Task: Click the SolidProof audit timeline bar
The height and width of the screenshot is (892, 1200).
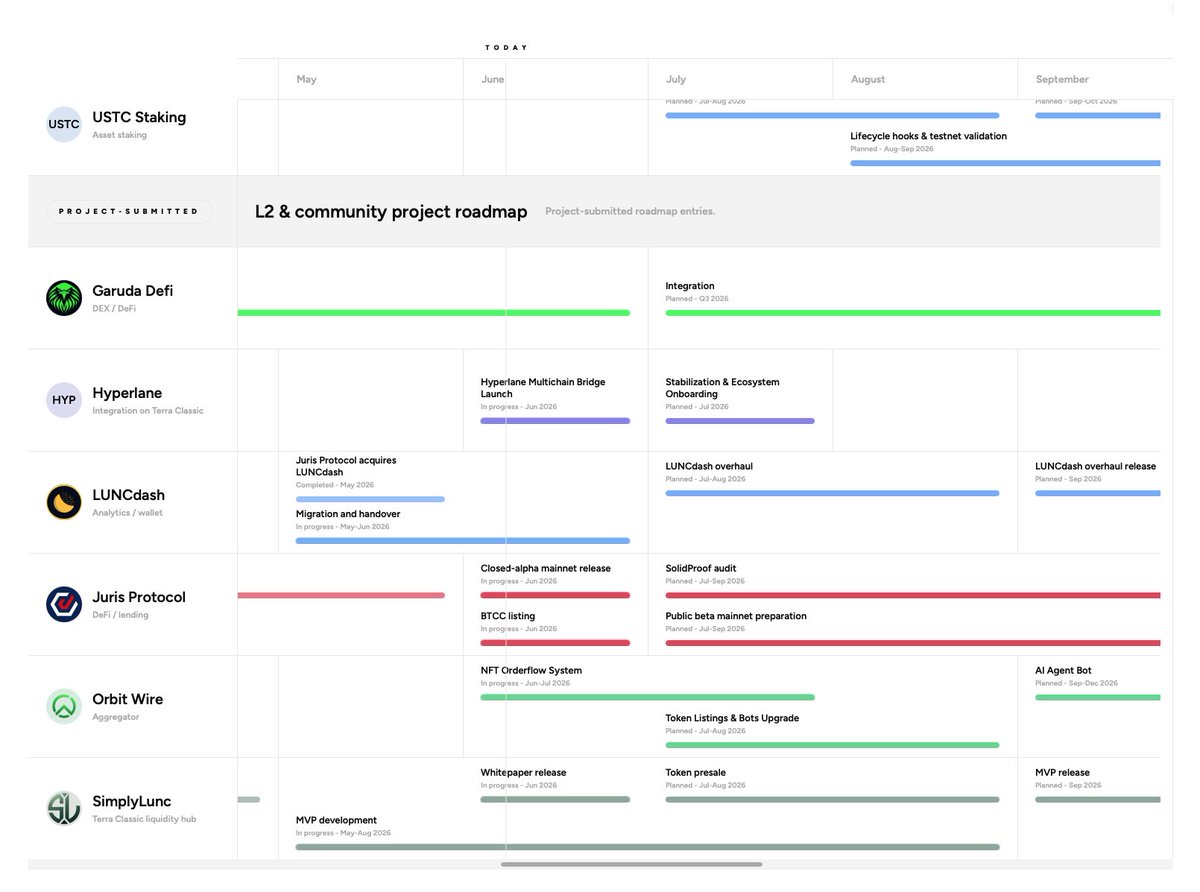Action: (913, 595)
